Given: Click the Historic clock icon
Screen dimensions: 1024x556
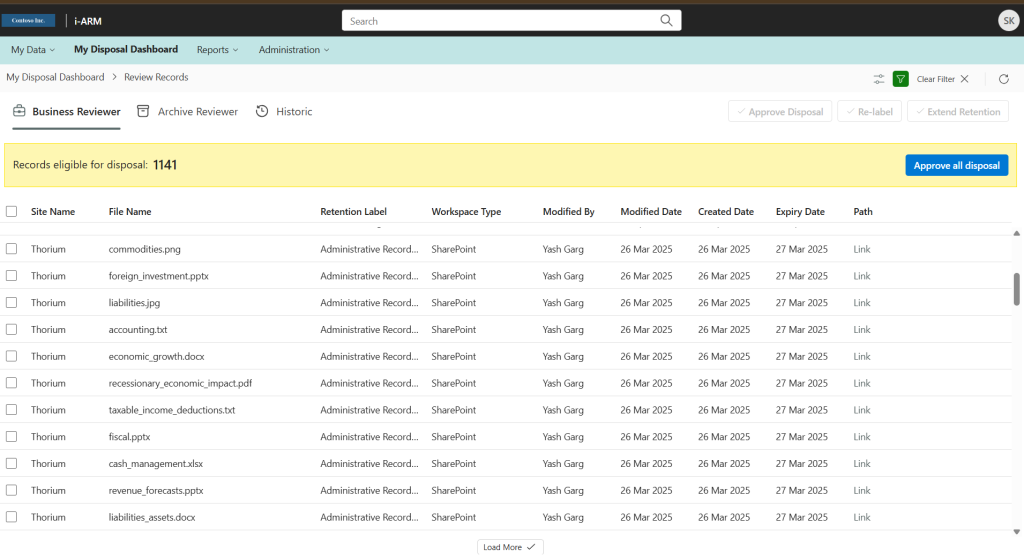Looking at the screenshot, I should pyautogui.click(x=262, y=111).
